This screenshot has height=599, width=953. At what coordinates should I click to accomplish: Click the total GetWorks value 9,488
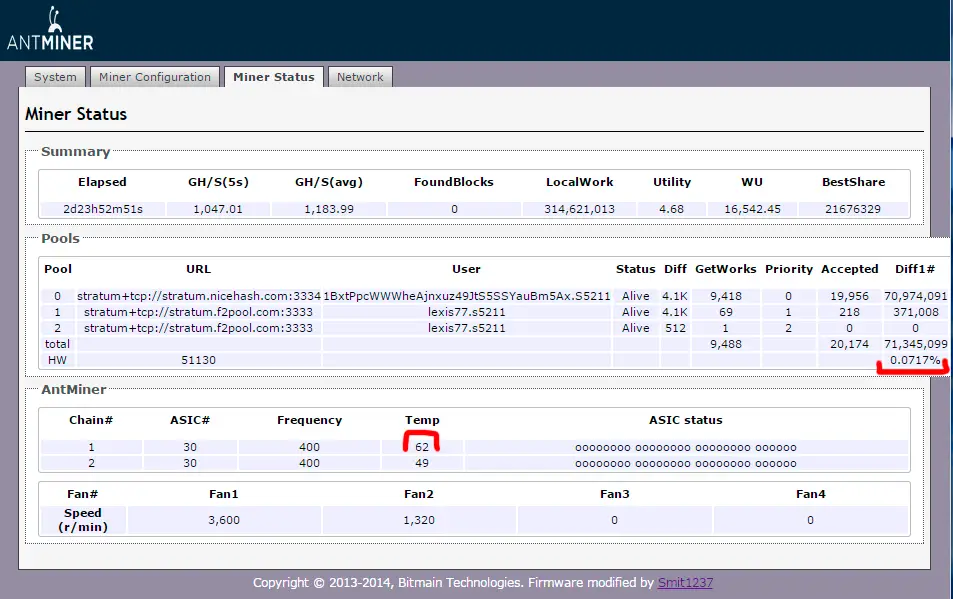[726, 344]
